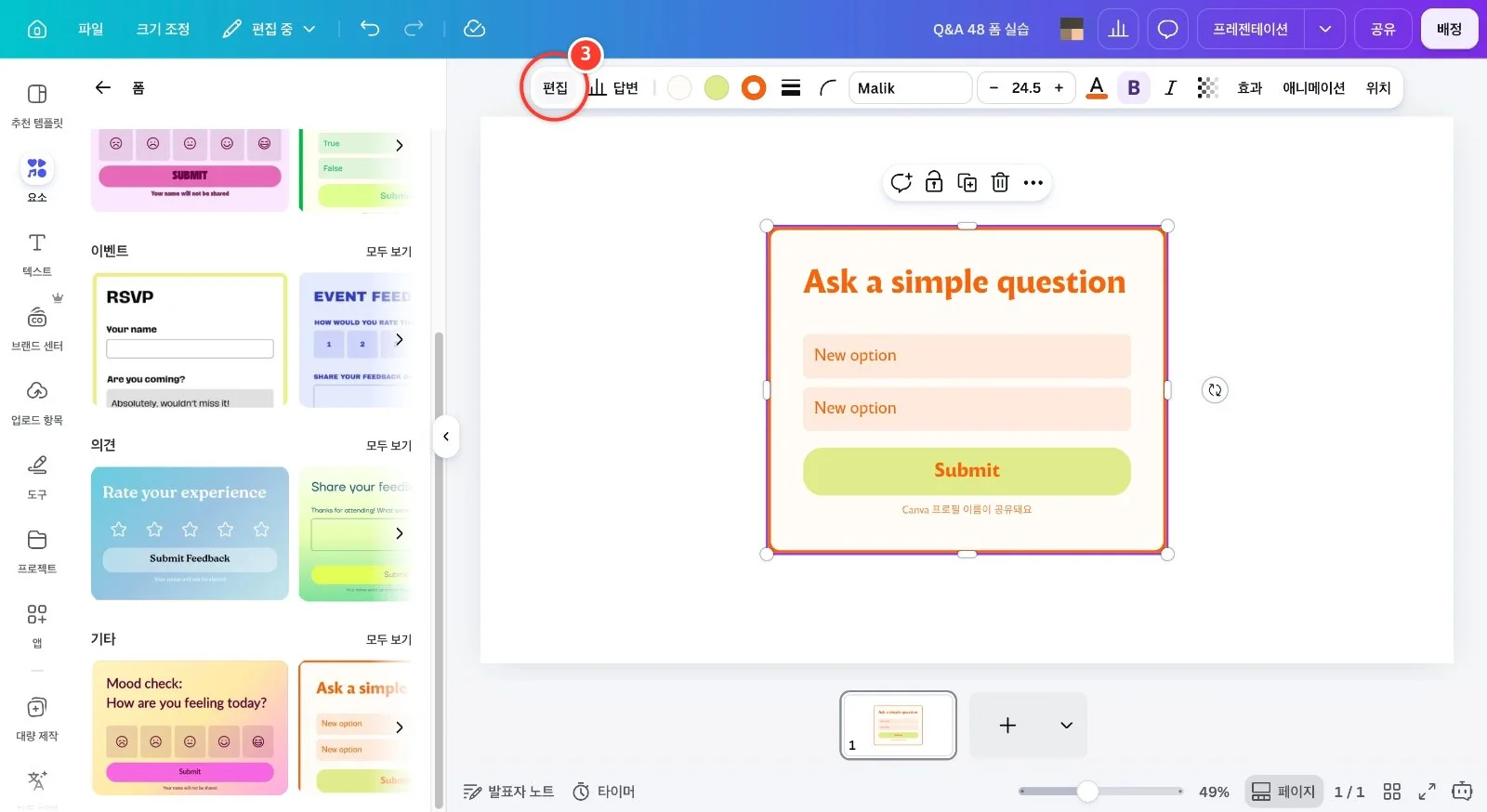Viewport: 1487px width, 812px height.
Task: Add a comment to the selected form
Action: pyautogui.click(x=901, y=182)
